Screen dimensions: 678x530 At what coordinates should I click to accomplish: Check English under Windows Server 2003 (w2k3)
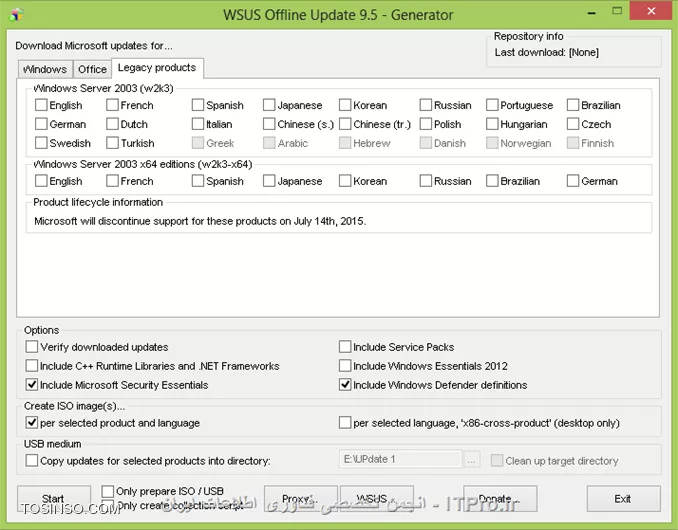pos(41,105)
